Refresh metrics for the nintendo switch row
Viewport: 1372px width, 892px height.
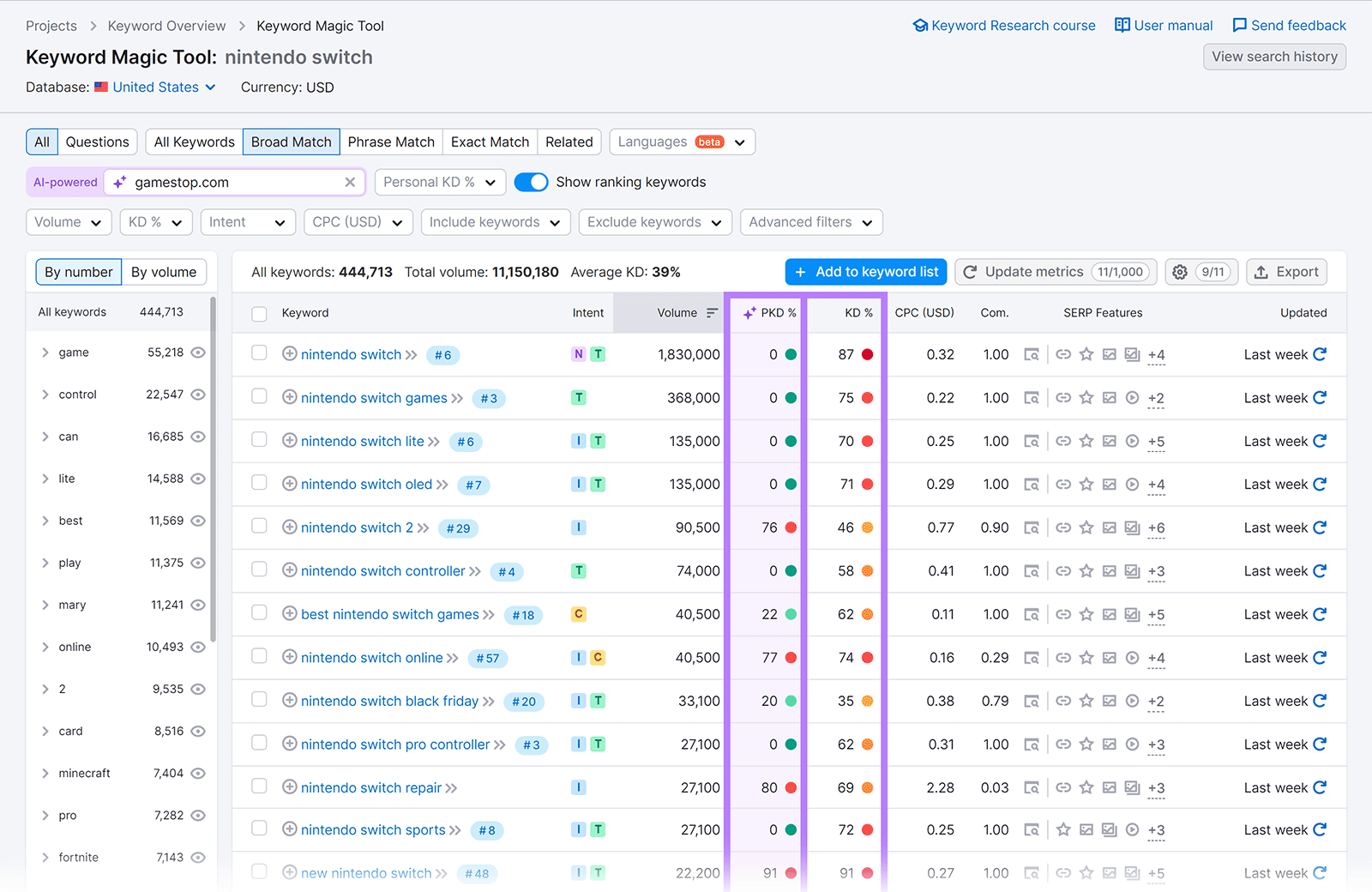point(1320,354)
